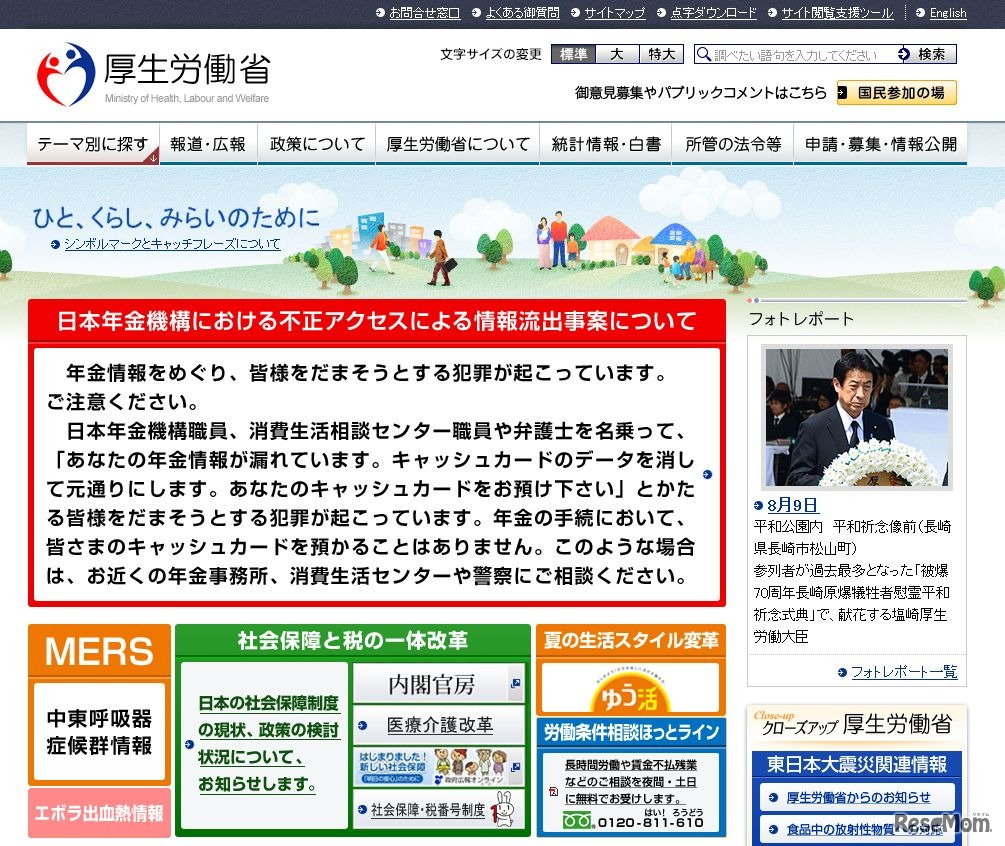This screenshot has width=1005, height=846.
Task: Open the よくある御質問 link
Action: coord(522,13)
